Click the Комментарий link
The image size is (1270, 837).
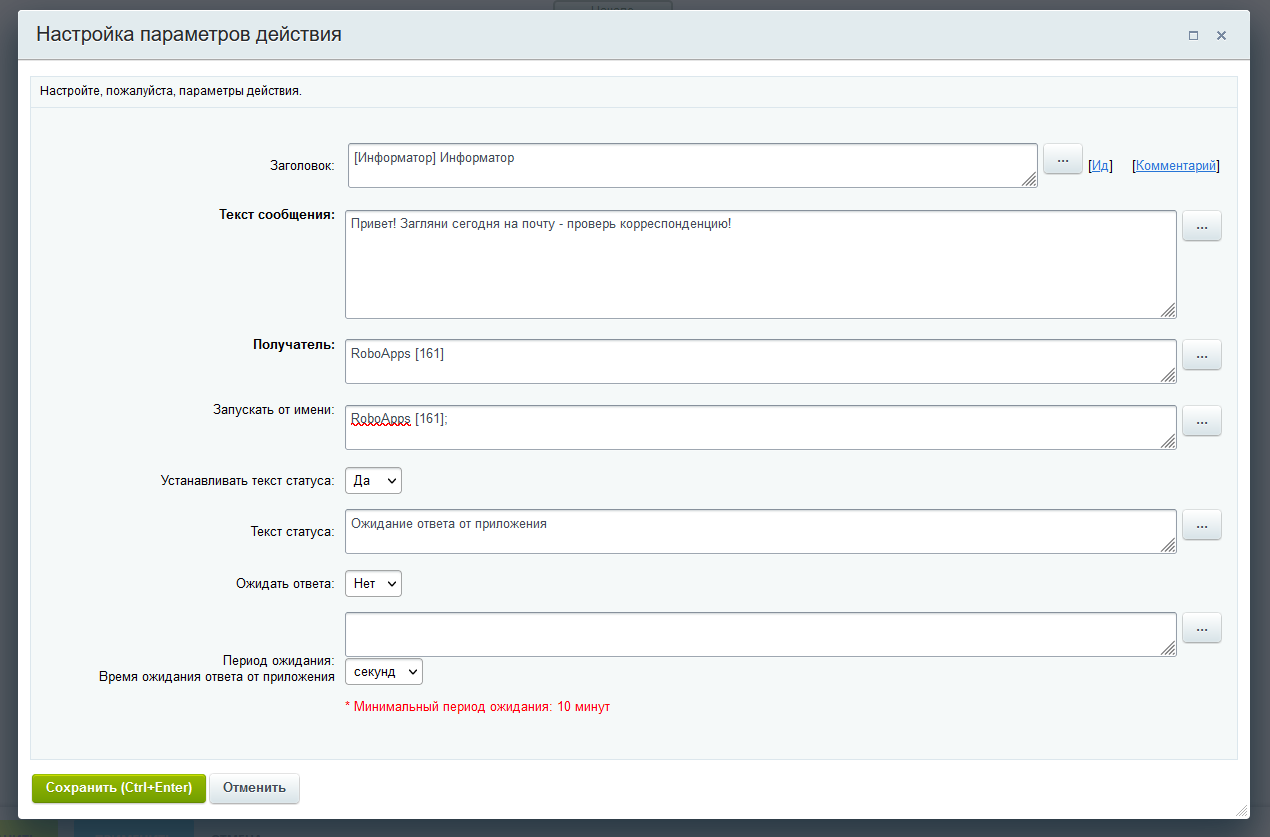pyautogui.click(x=1176, y=166)
